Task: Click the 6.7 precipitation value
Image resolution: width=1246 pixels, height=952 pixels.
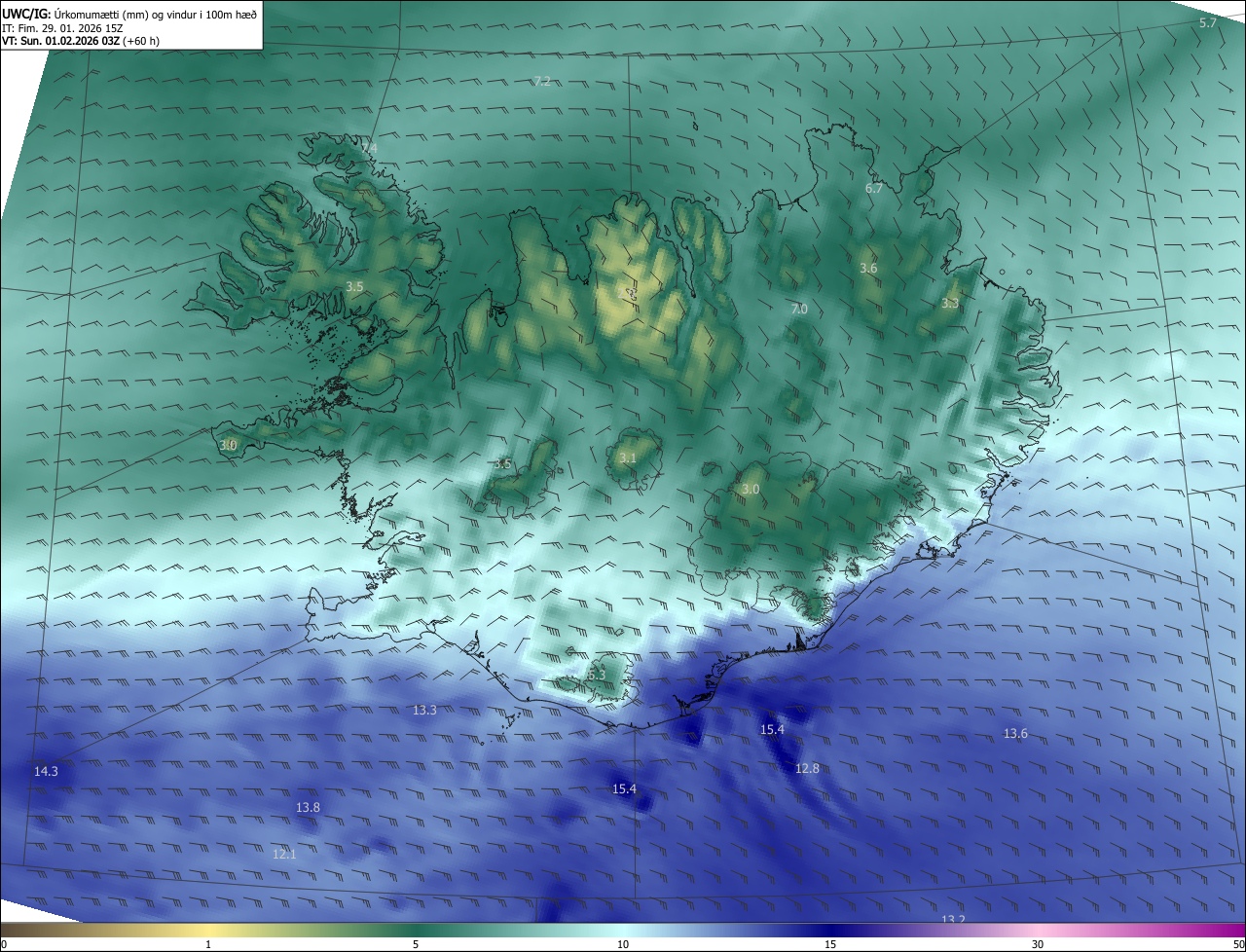Action: (x=874, y=188)
